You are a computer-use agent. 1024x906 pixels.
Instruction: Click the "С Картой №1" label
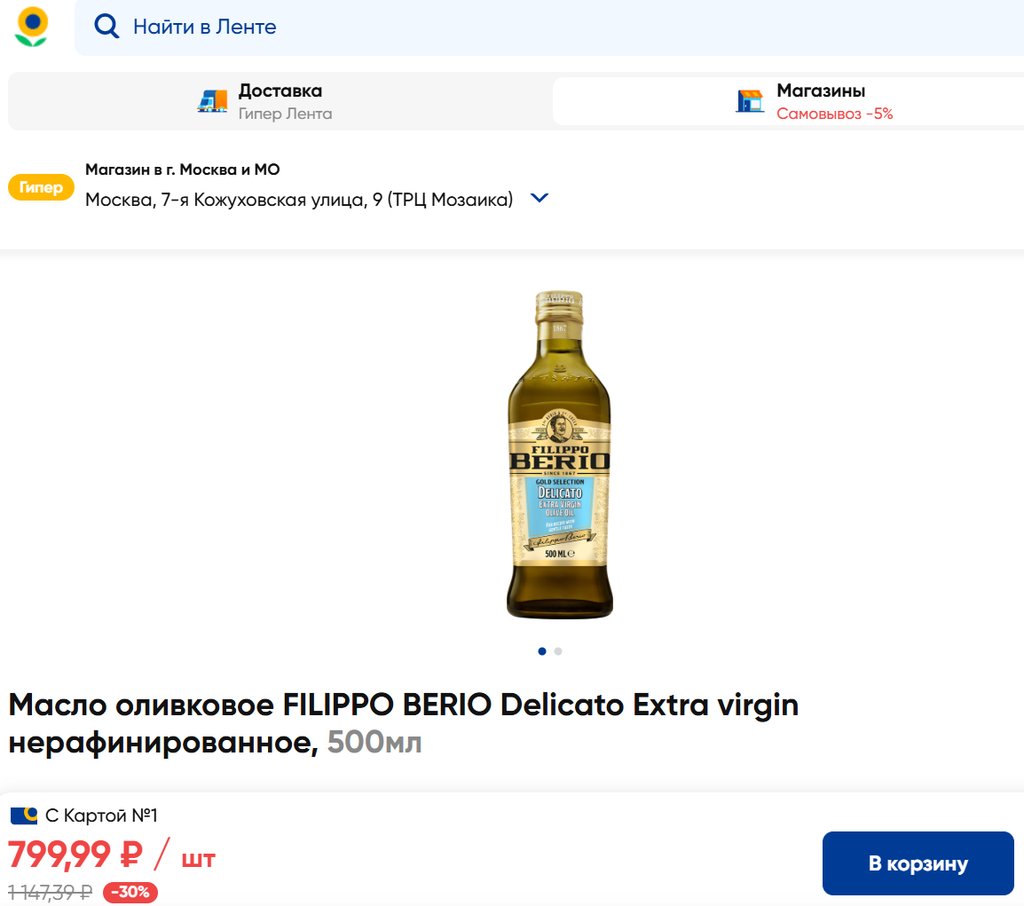click(x=101, y=815)
